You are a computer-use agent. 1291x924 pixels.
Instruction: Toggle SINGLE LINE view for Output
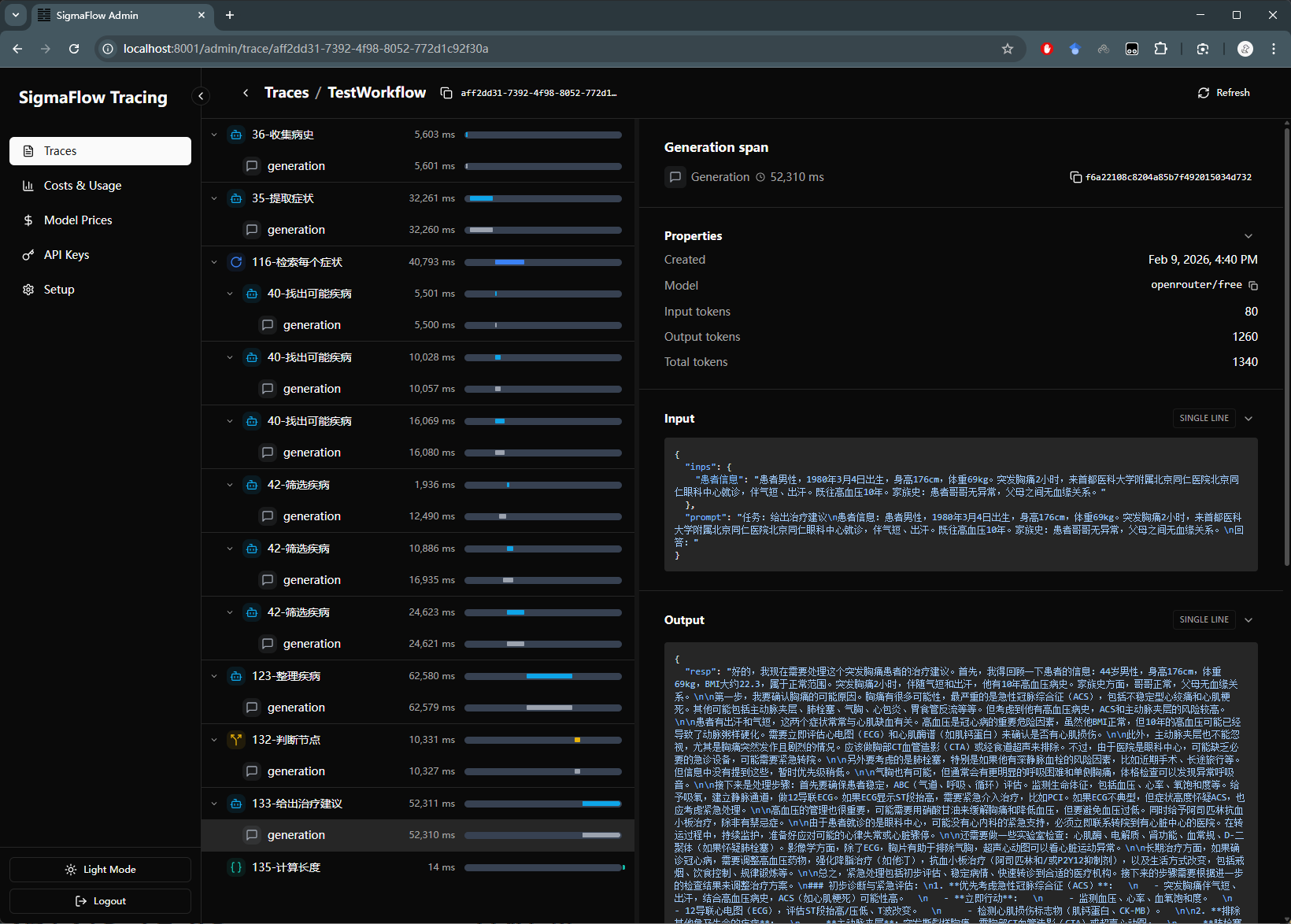tap(1204, 620)
